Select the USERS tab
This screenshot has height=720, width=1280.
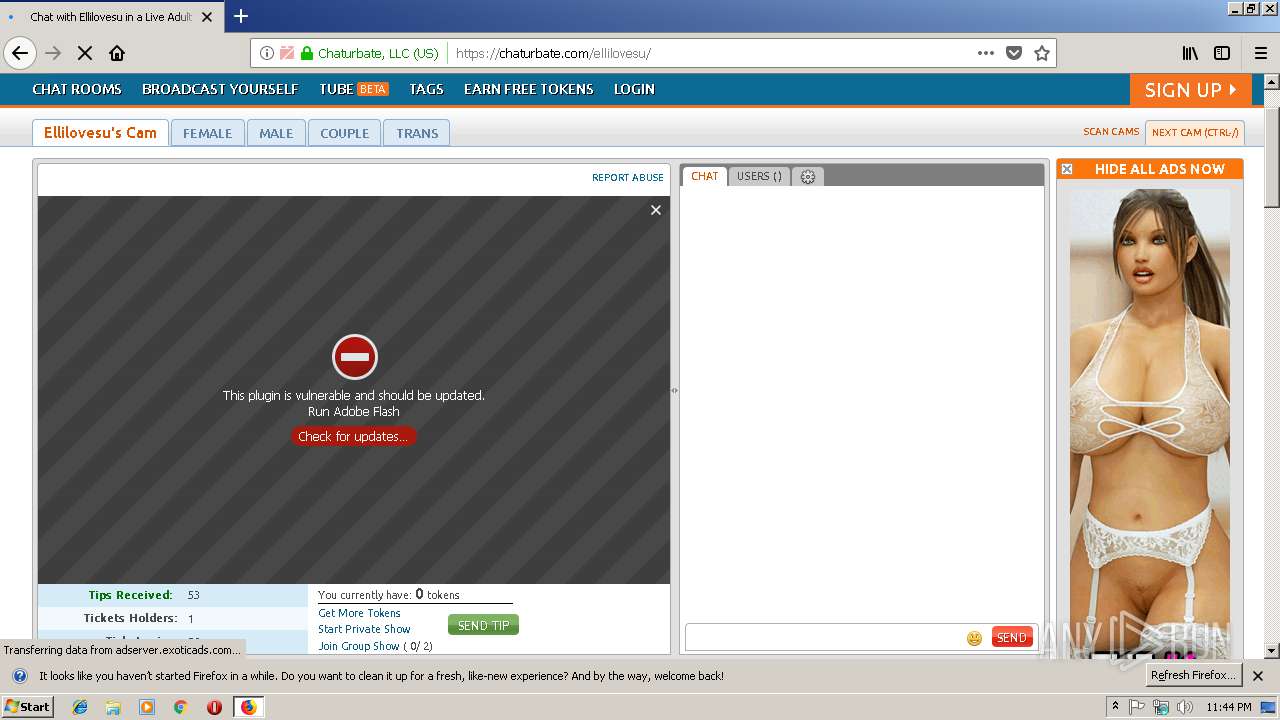coord(759,176)
